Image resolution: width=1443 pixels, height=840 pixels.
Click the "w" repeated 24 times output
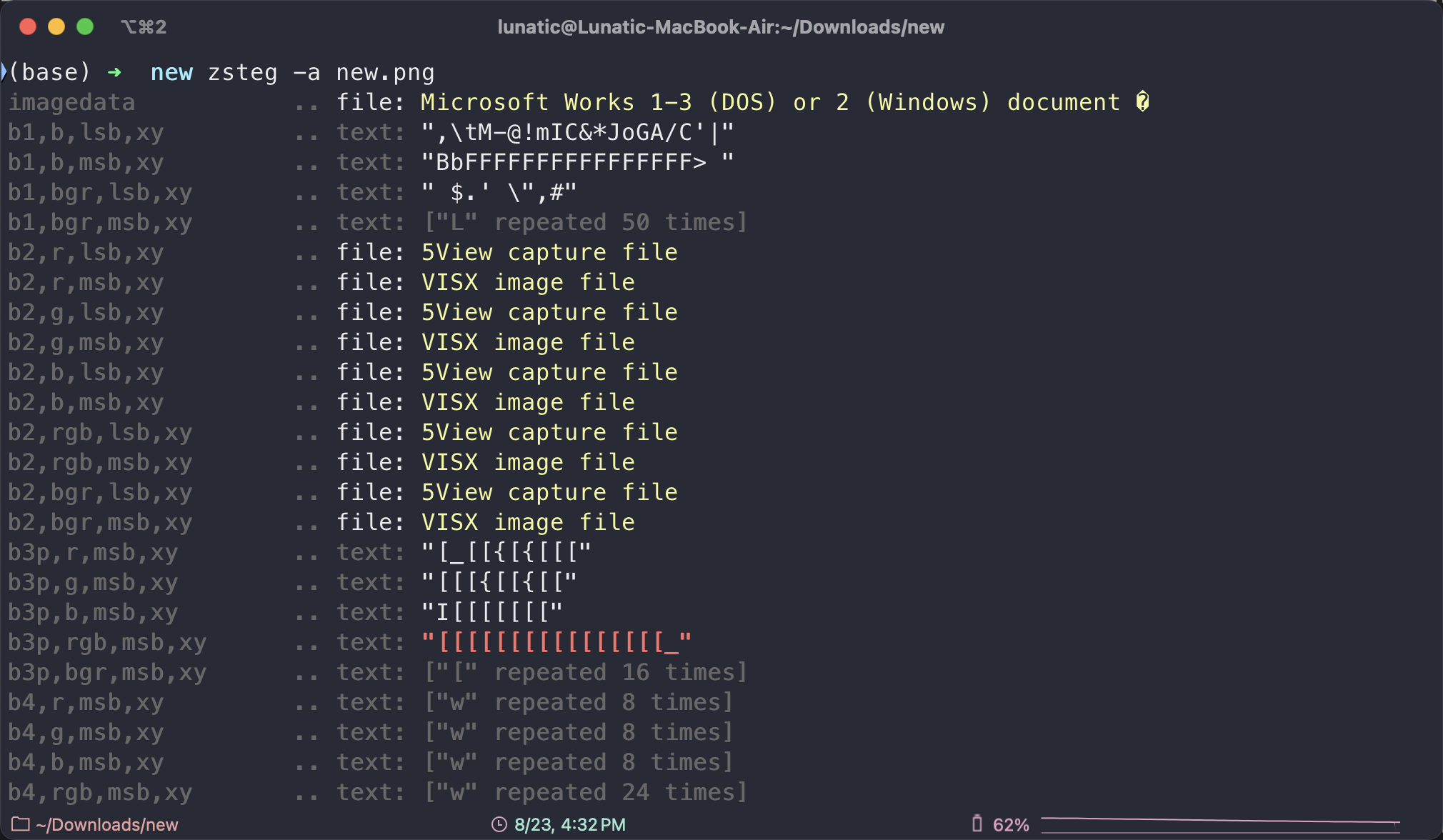(x=586, y=792)
